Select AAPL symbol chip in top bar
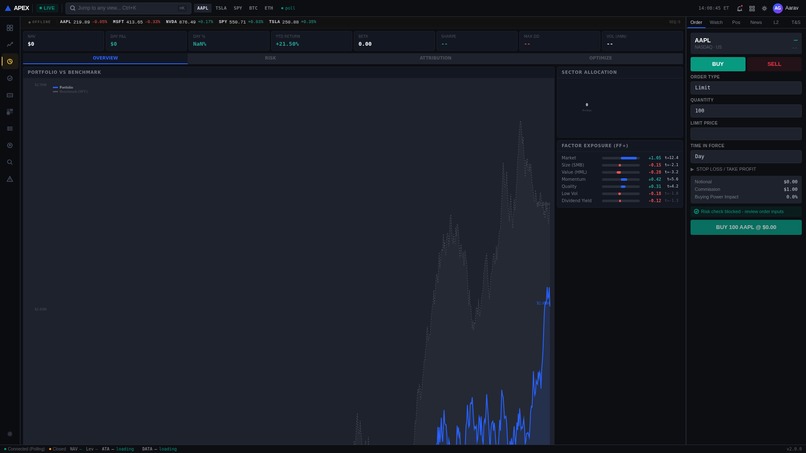 click(x=203, y=8)
